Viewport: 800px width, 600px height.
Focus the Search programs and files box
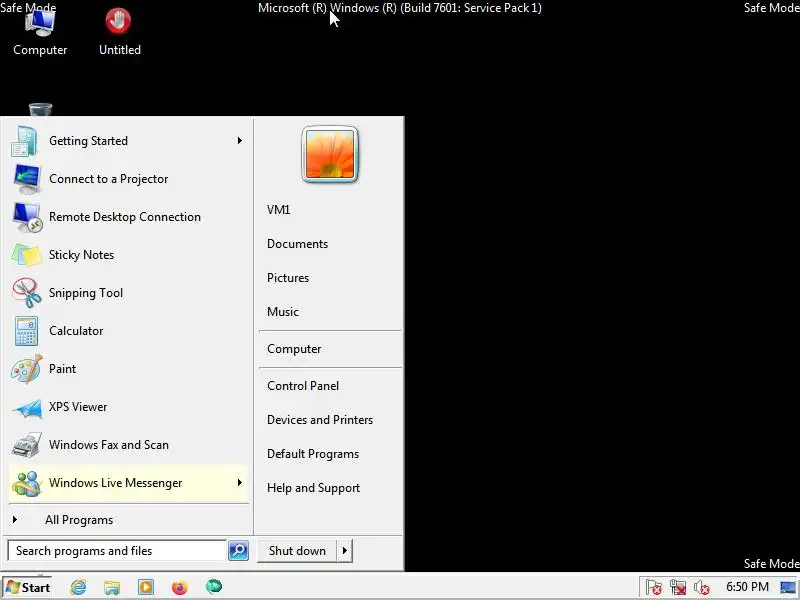117,551
